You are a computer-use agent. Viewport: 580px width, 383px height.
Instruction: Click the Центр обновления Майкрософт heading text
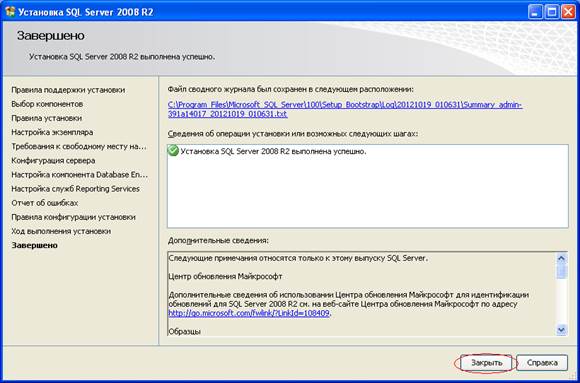click(x=225, y=276)
